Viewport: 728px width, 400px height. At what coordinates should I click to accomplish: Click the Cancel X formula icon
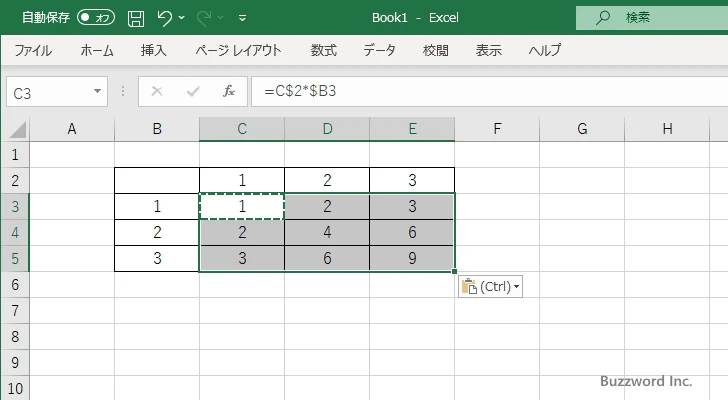157,91
